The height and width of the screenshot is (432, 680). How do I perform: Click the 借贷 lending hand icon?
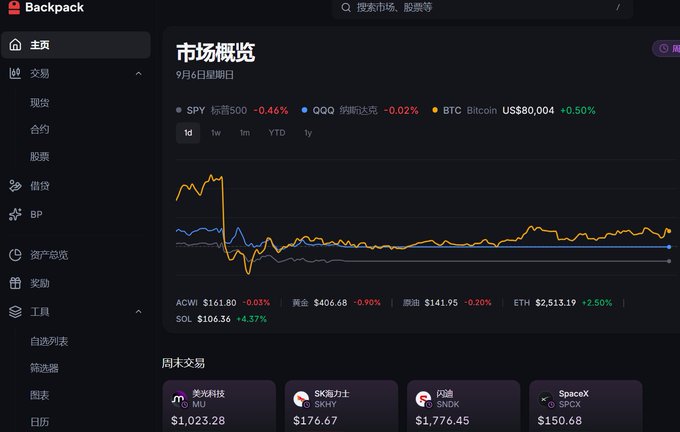point(15,186)
